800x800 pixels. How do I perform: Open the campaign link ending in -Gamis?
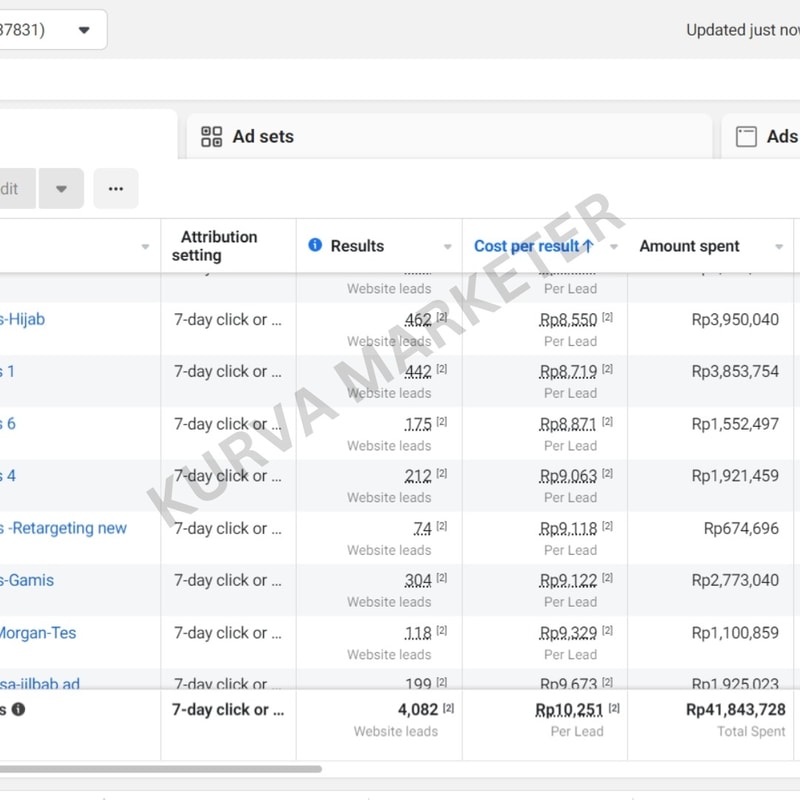(x=27, y=581)
